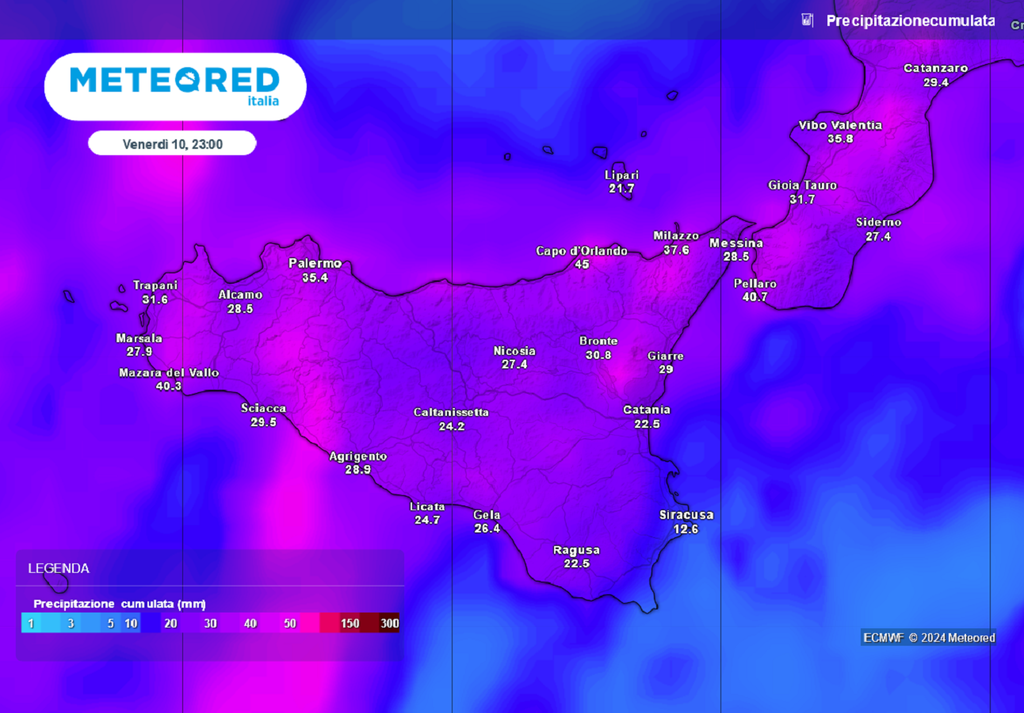Click the Meteored Italia logo
The image size is (1024, 713).
175,86
